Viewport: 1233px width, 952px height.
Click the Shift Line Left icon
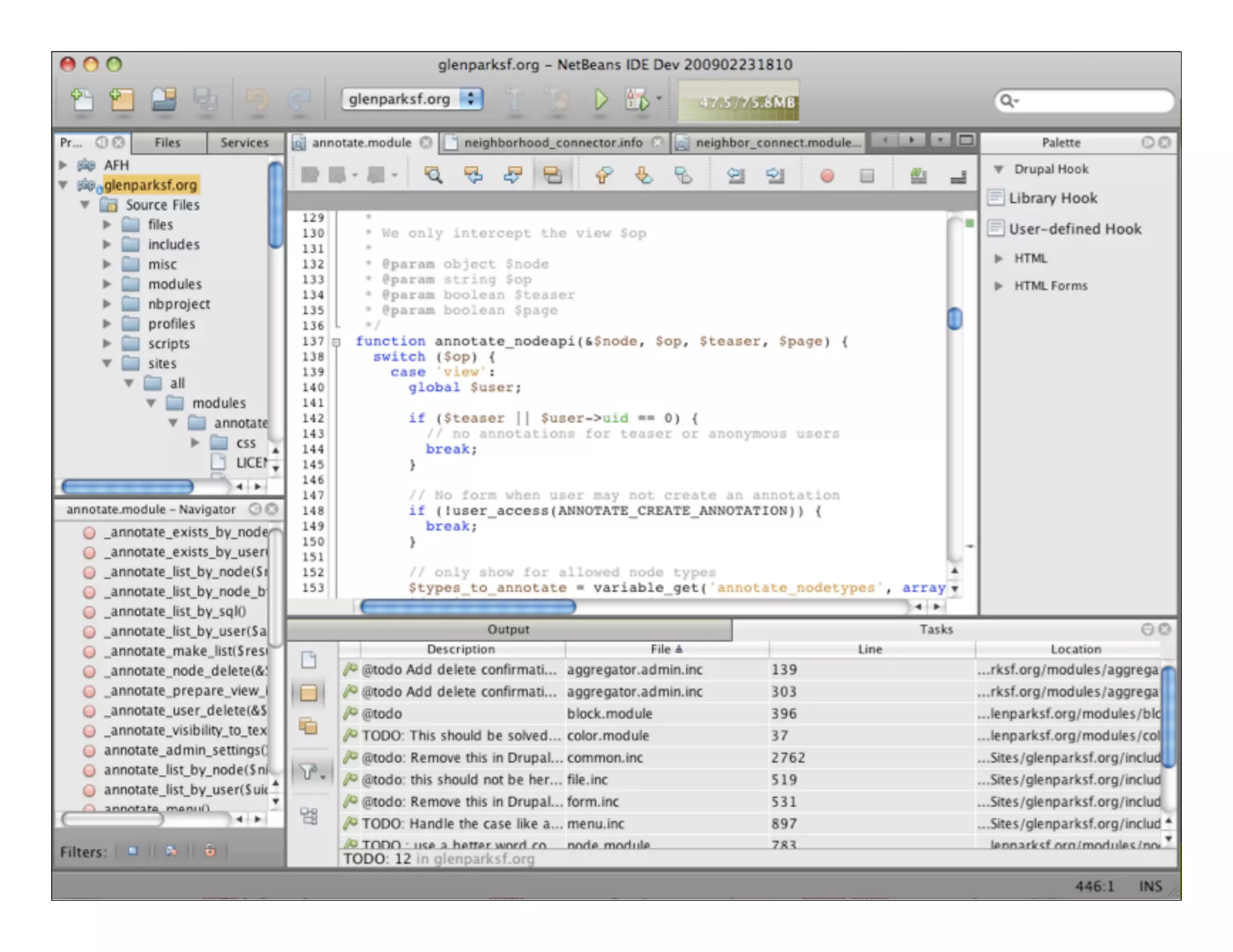735,175
